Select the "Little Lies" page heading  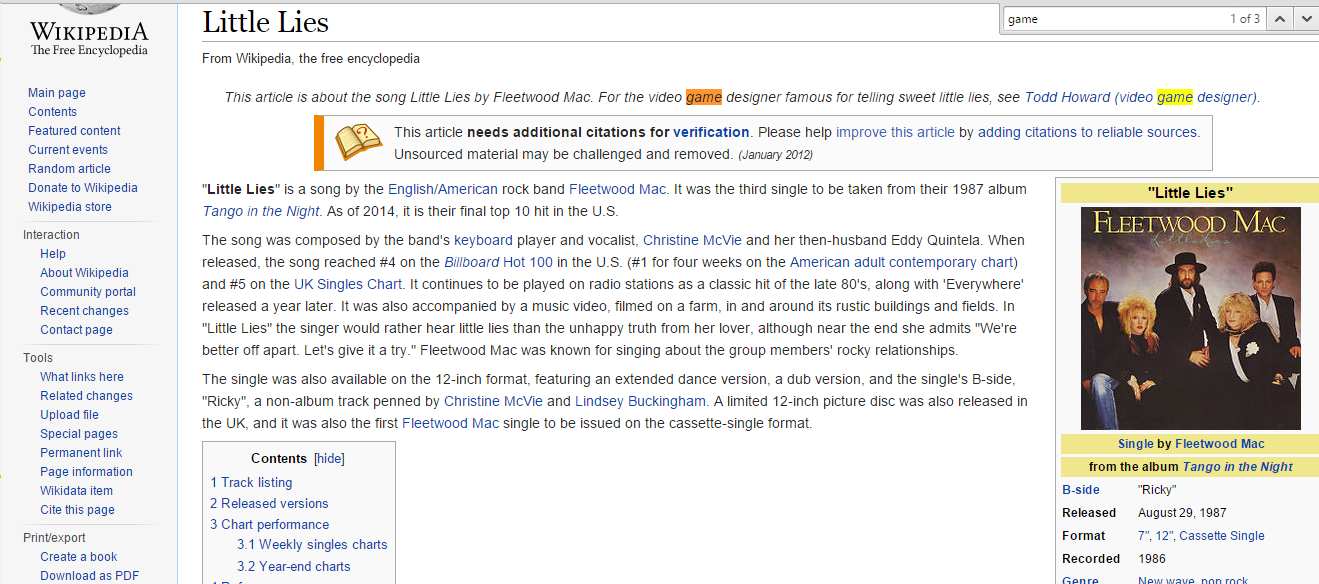[265, 22]
